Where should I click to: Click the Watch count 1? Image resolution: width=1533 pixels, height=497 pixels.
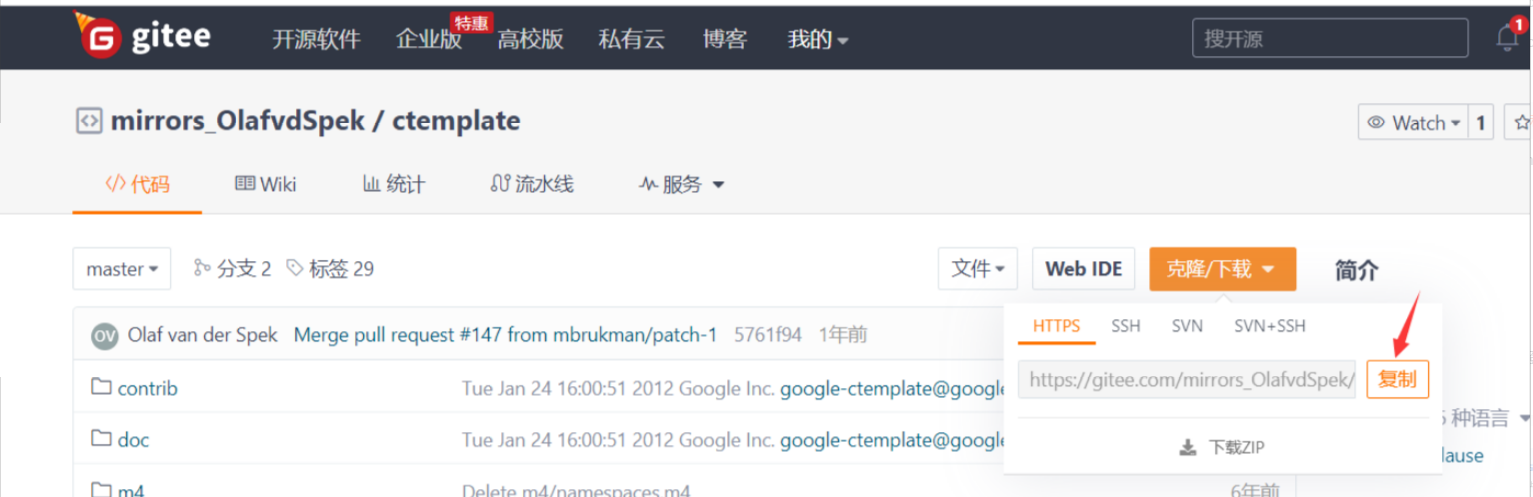pos(1481,123)
